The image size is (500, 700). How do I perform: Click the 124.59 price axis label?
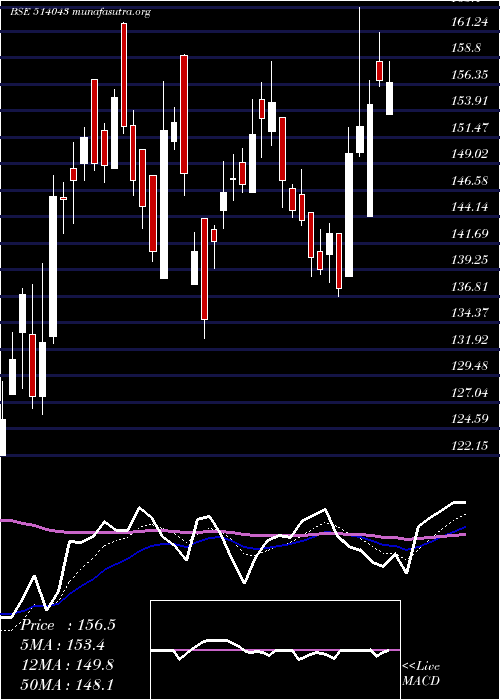(x=470, y=419)
